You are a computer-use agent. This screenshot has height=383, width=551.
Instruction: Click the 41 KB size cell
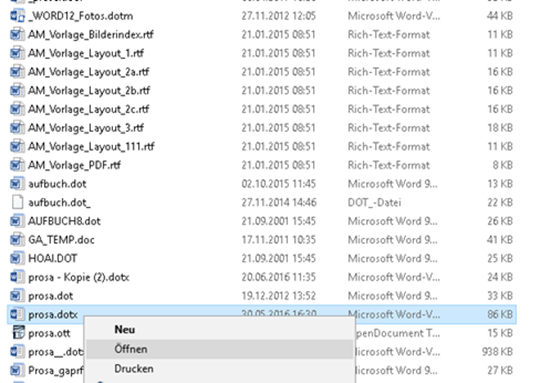pyautogui.click(x=500, y=239)
